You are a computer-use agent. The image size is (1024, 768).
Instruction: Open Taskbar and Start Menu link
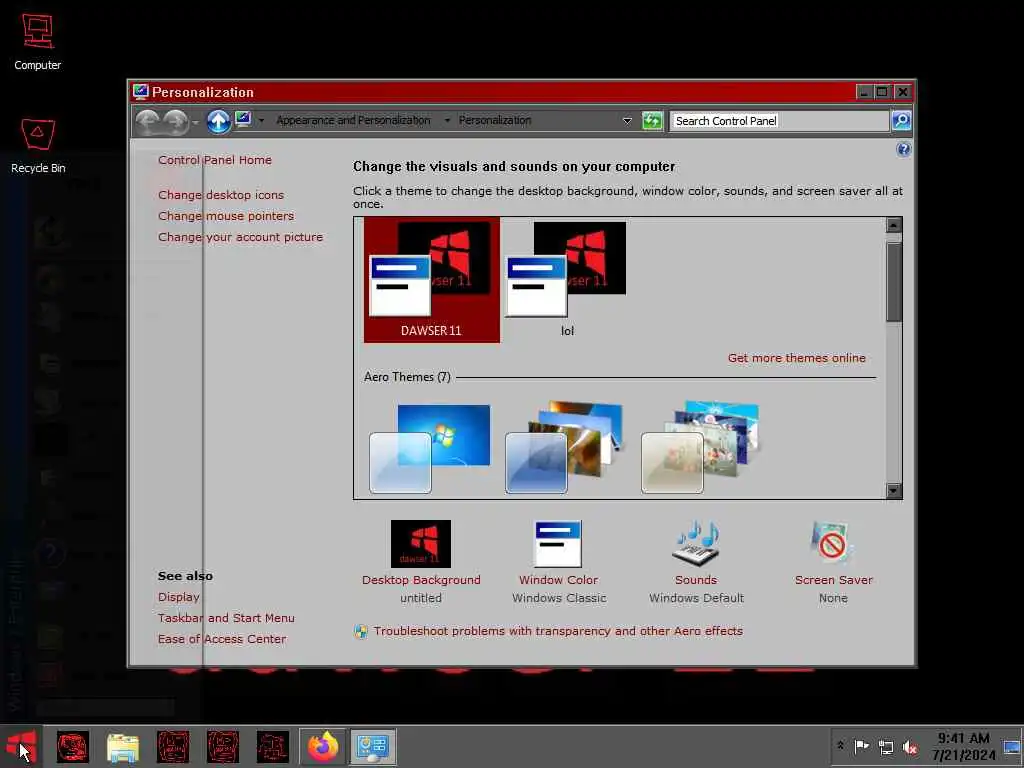tap(226, 618)
